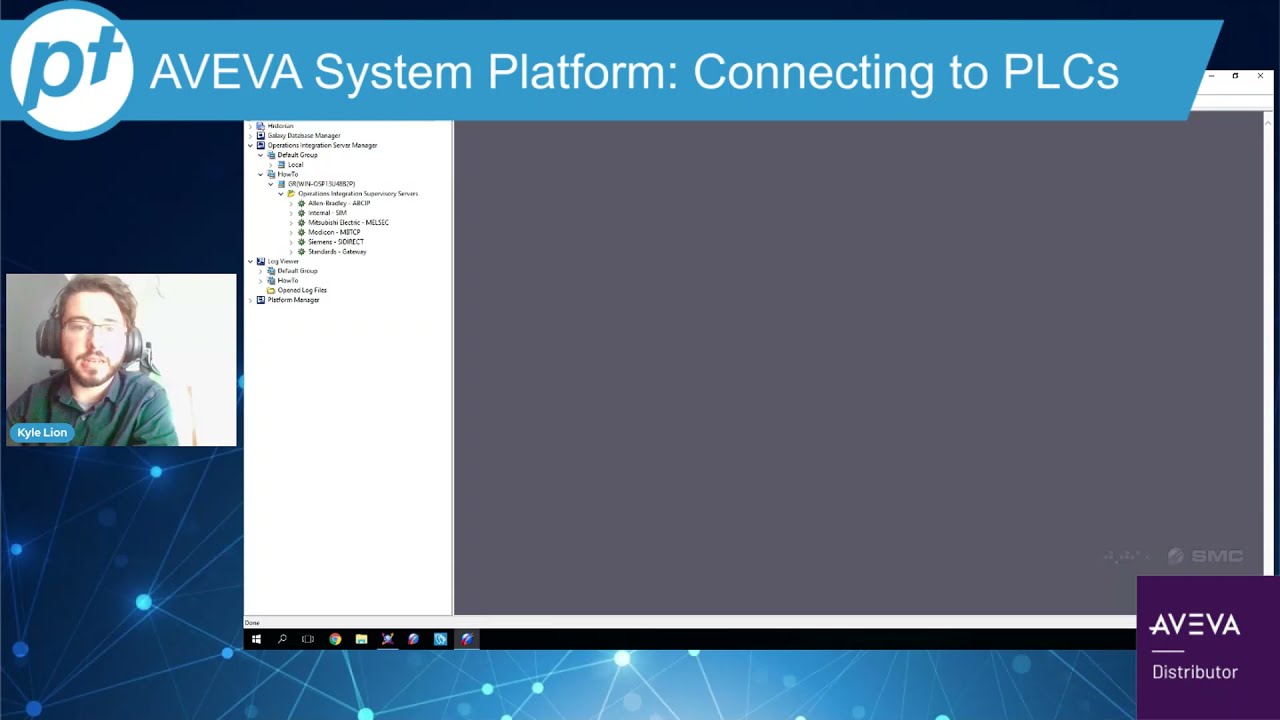Expand the Siemens - SIDIRECT server
The height and width of the screenshot is (720, 1280).
click(291, 242)
